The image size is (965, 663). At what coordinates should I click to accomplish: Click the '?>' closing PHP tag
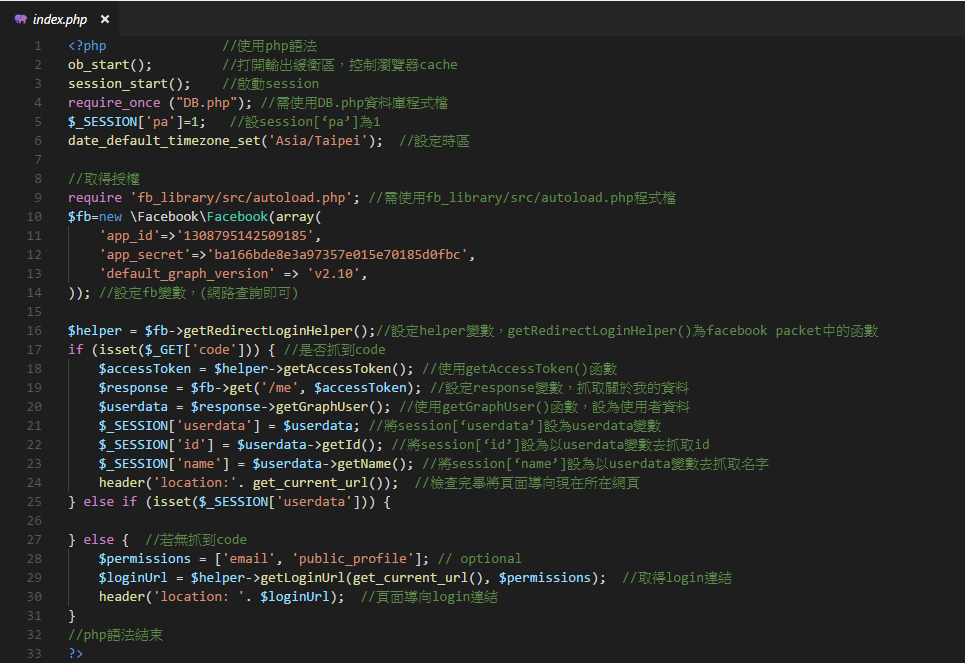click(x=75, y=654)
